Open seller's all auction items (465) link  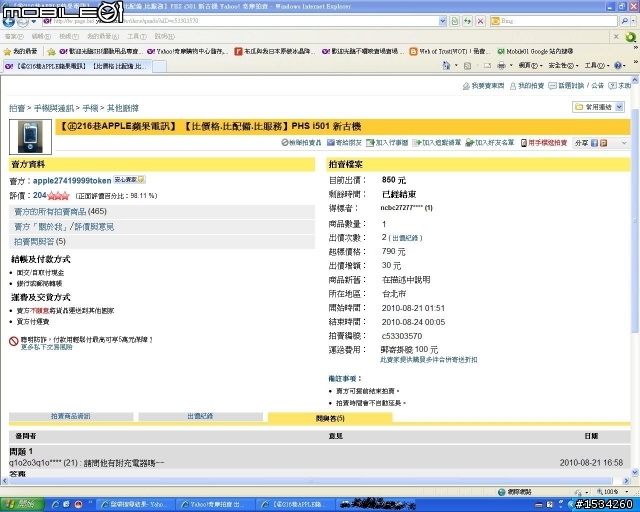coord(60,211)
